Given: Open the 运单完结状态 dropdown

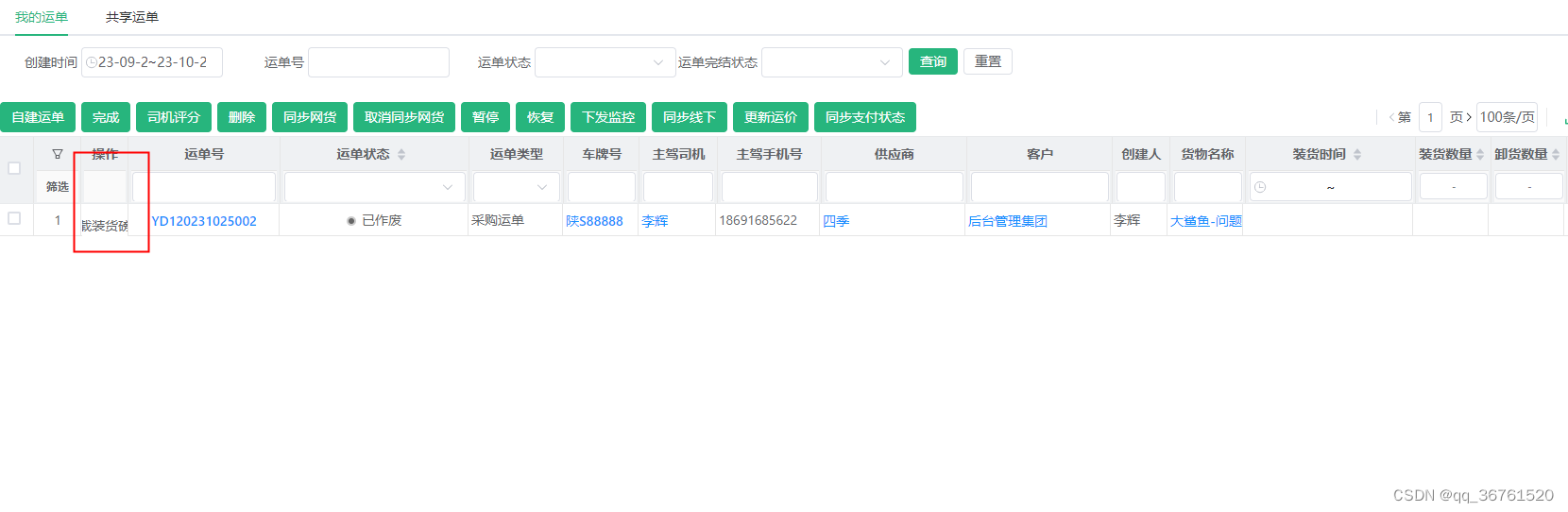Looking at the screenshot, I should point(832,62).
